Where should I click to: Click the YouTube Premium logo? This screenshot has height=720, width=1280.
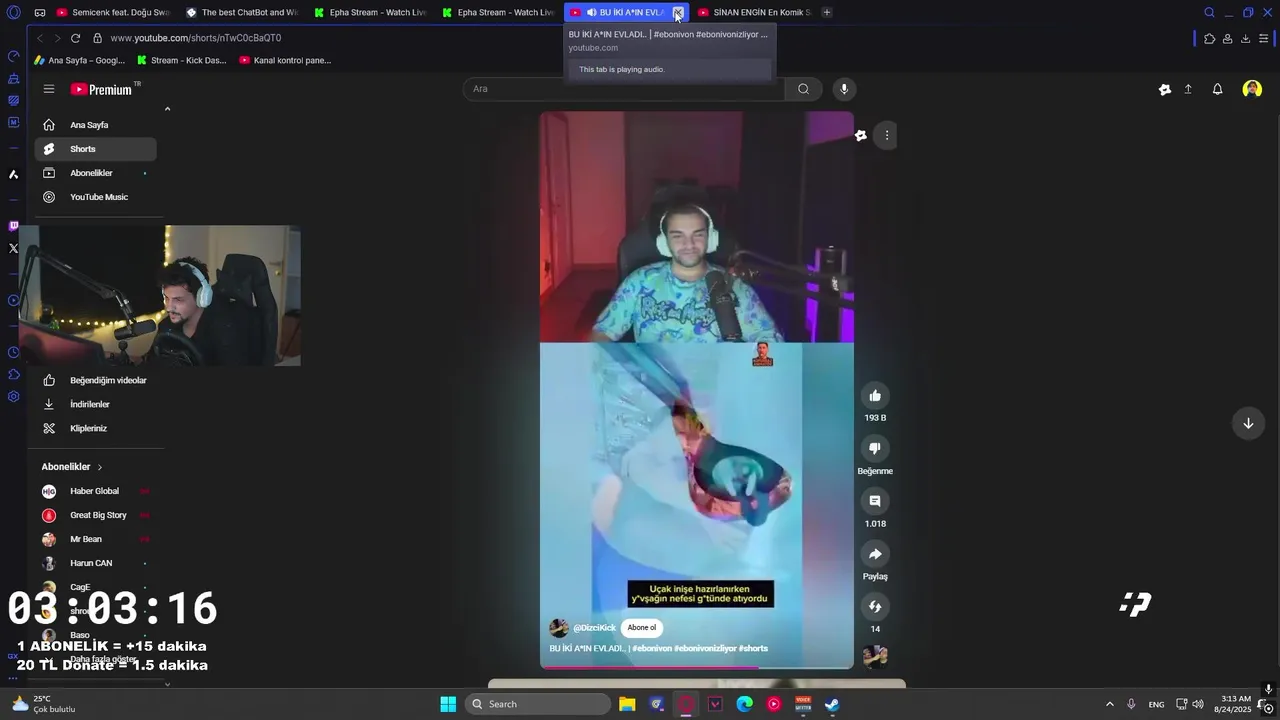(102, 89)
